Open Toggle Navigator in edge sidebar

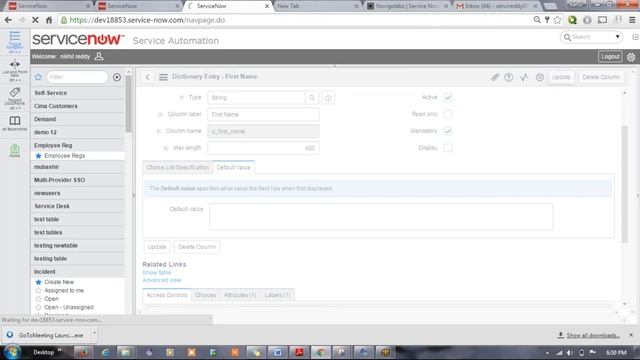[x=15, y=41]
